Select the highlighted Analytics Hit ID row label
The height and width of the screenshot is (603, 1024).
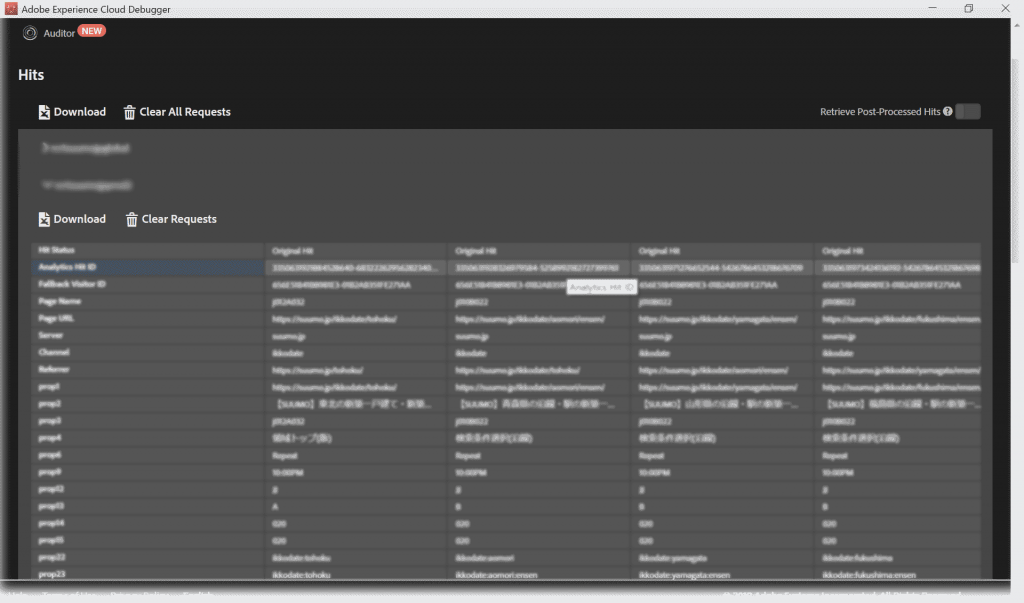coord(67,267)
